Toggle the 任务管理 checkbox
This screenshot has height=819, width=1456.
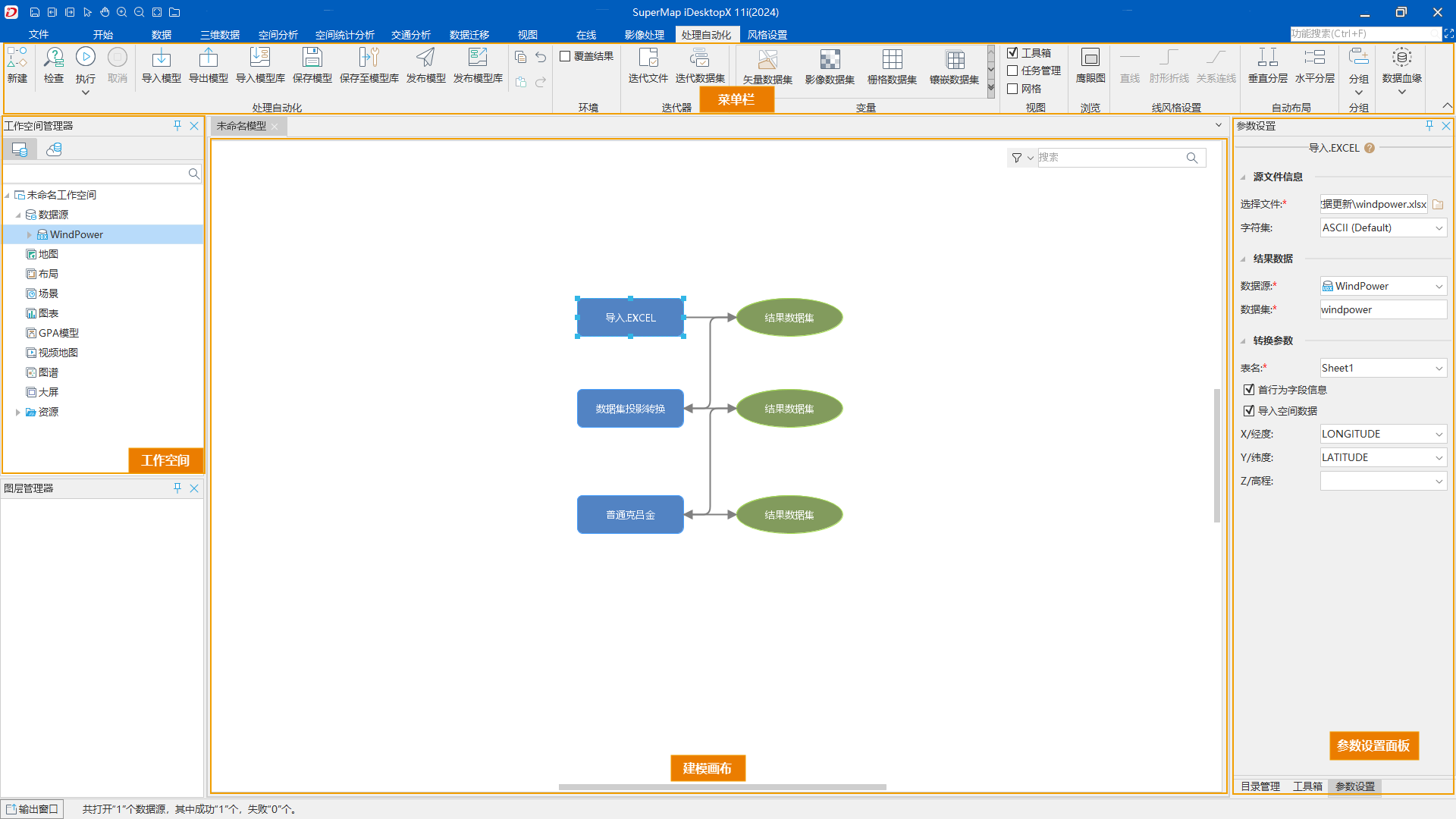[1012, 71]
